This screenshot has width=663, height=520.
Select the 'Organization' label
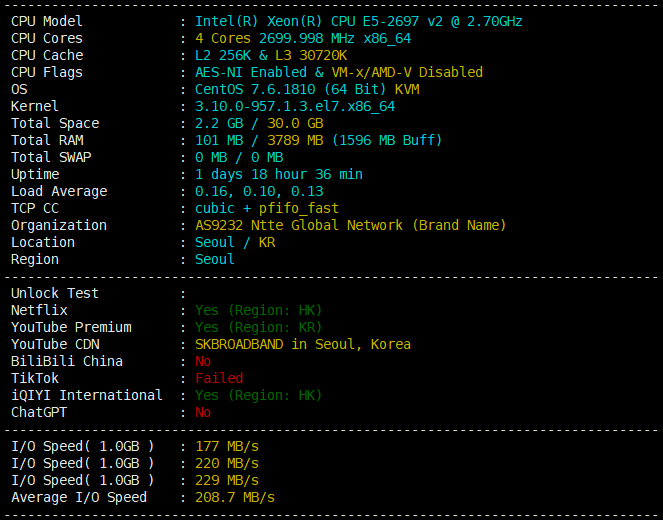(59, 225)
